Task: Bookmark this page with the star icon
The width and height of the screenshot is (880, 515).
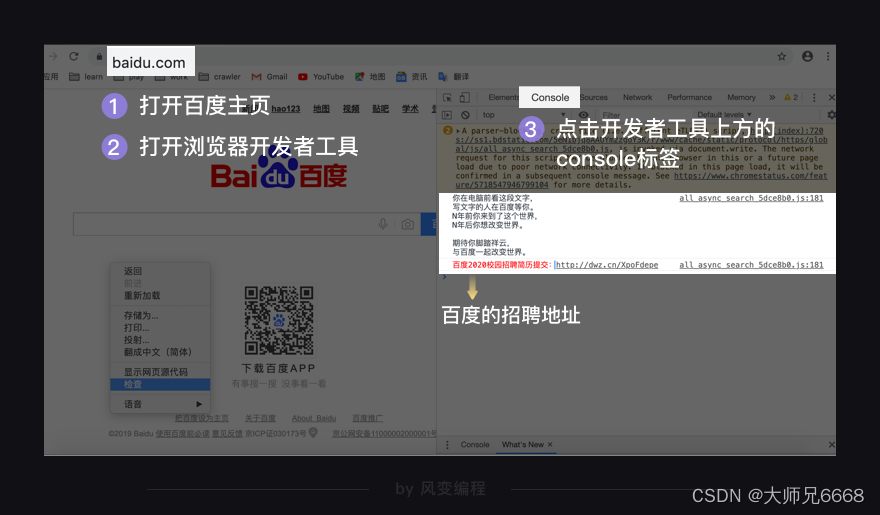Action: [x=781, y=56]
